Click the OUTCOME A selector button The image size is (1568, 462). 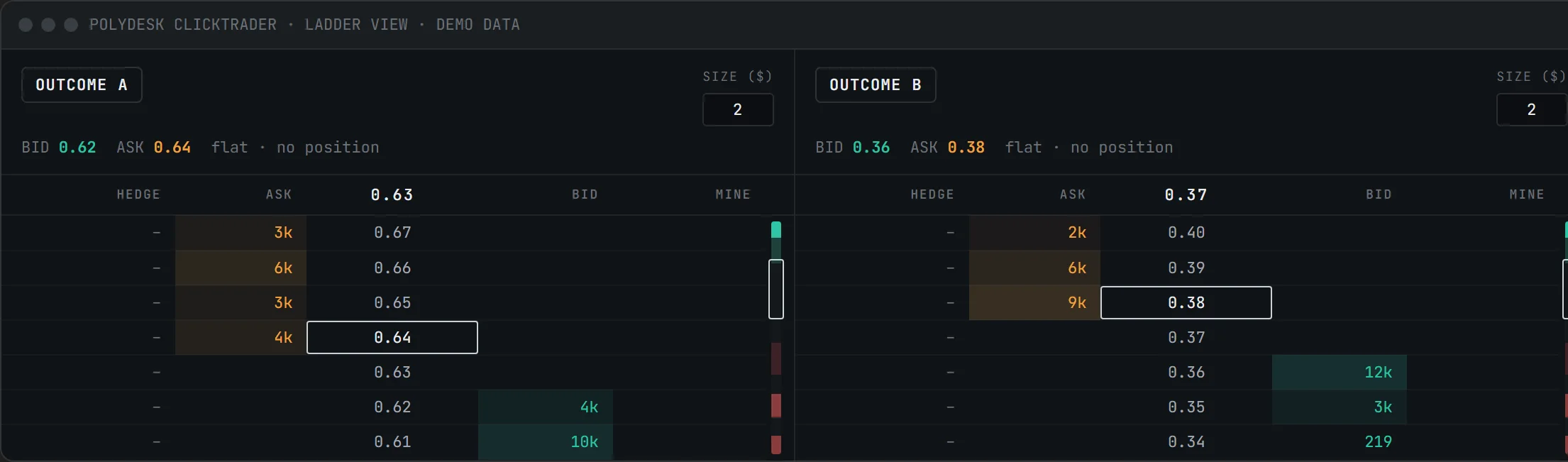point(82,85)
